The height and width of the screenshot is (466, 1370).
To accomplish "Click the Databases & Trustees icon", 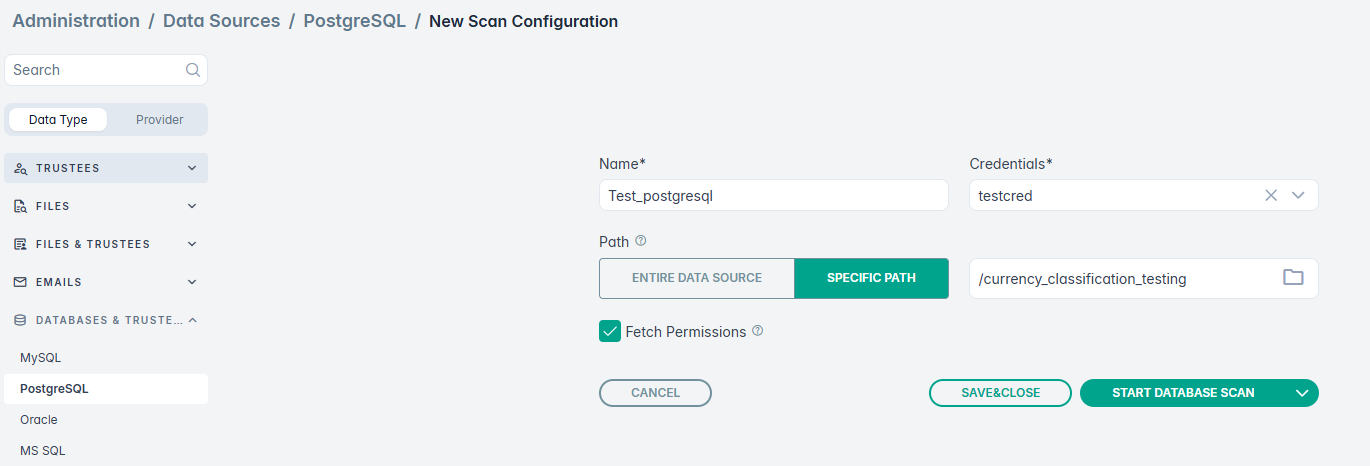I will pos(20,320).
